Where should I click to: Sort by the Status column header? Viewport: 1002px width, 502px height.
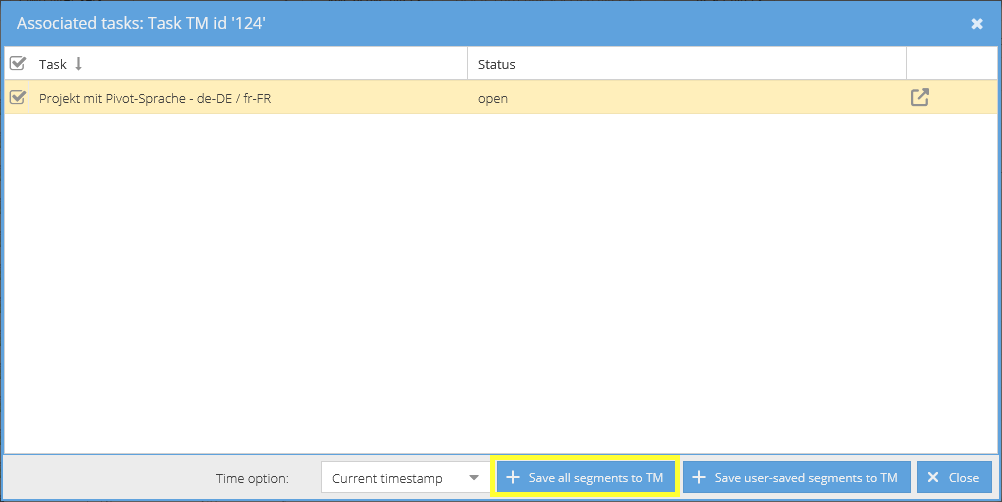pyautogui.click(x=497, y=64)
